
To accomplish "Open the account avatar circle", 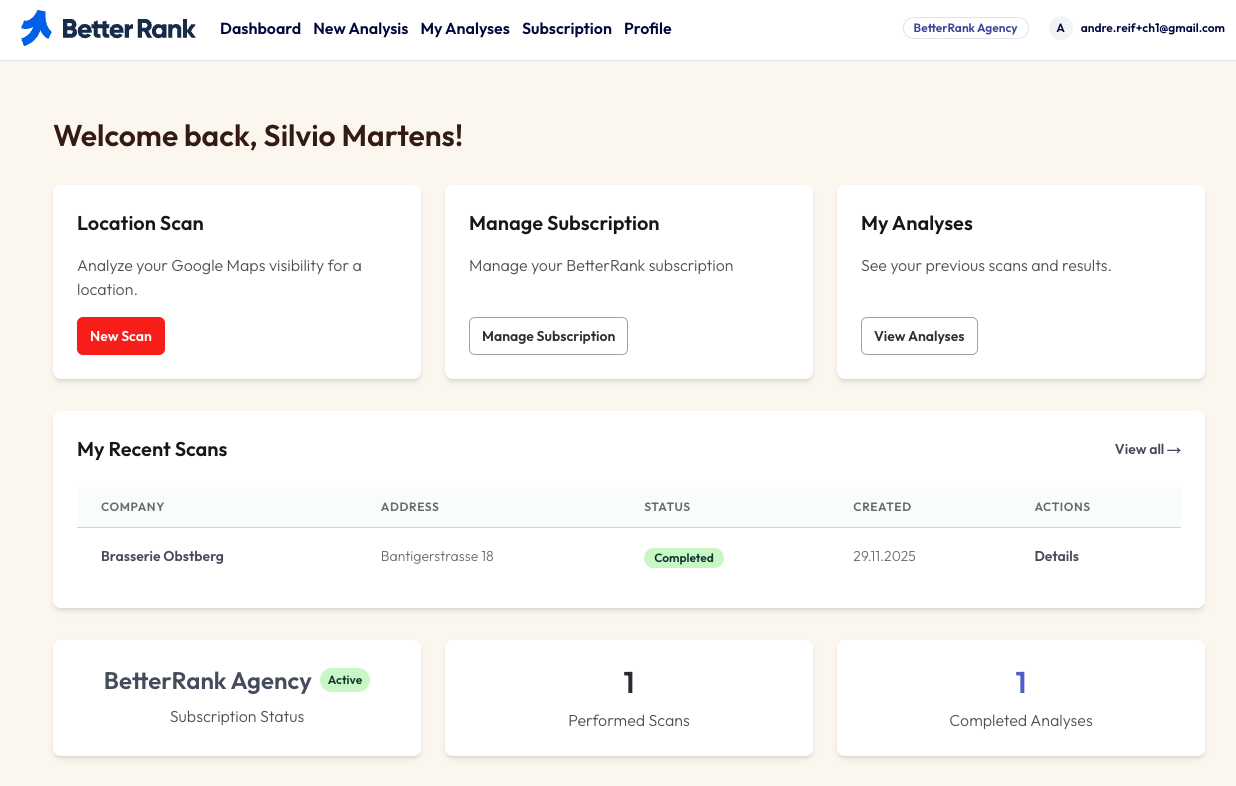I will coord(1060,28).
